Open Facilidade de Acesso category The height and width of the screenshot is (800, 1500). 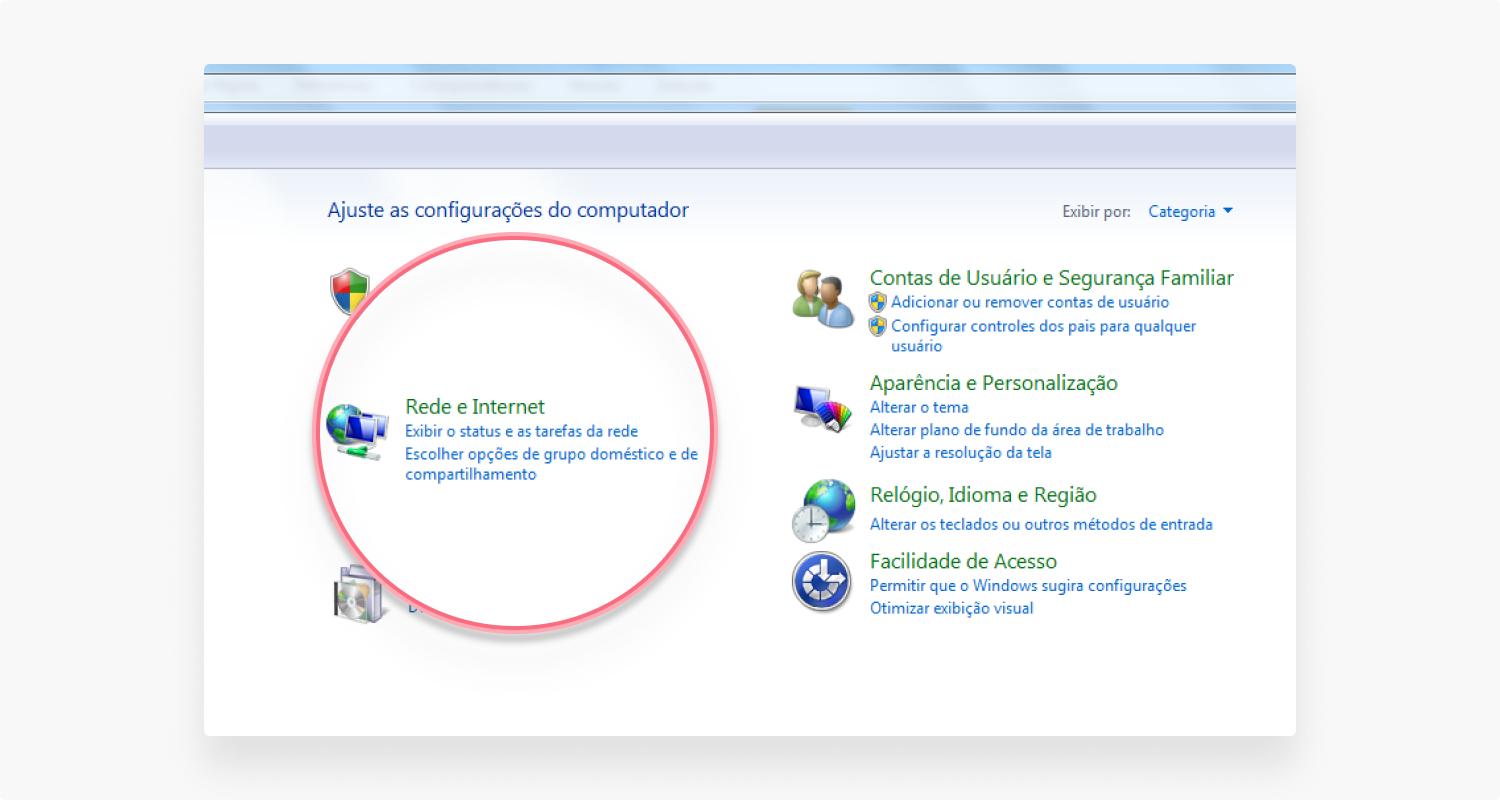click(963, 561)
